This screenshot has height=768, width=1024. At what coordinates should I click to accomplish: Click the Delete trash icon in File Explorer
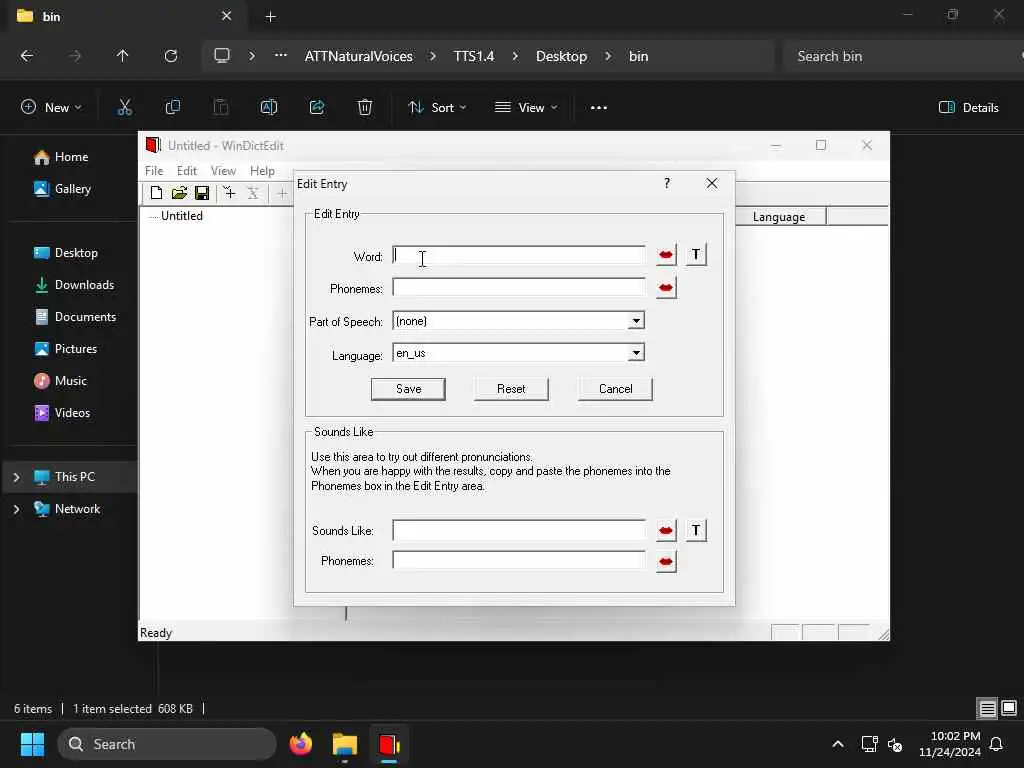[365, 107]
